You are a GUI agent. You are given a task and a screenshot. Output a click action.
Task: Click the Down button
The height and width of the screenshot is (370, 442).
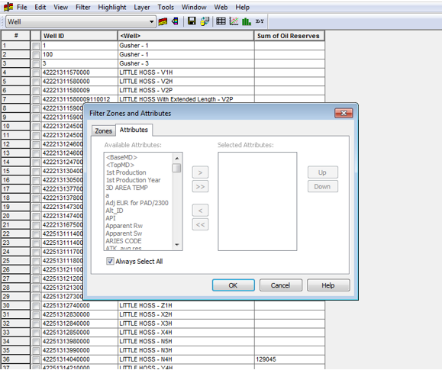tap(322, 187)
